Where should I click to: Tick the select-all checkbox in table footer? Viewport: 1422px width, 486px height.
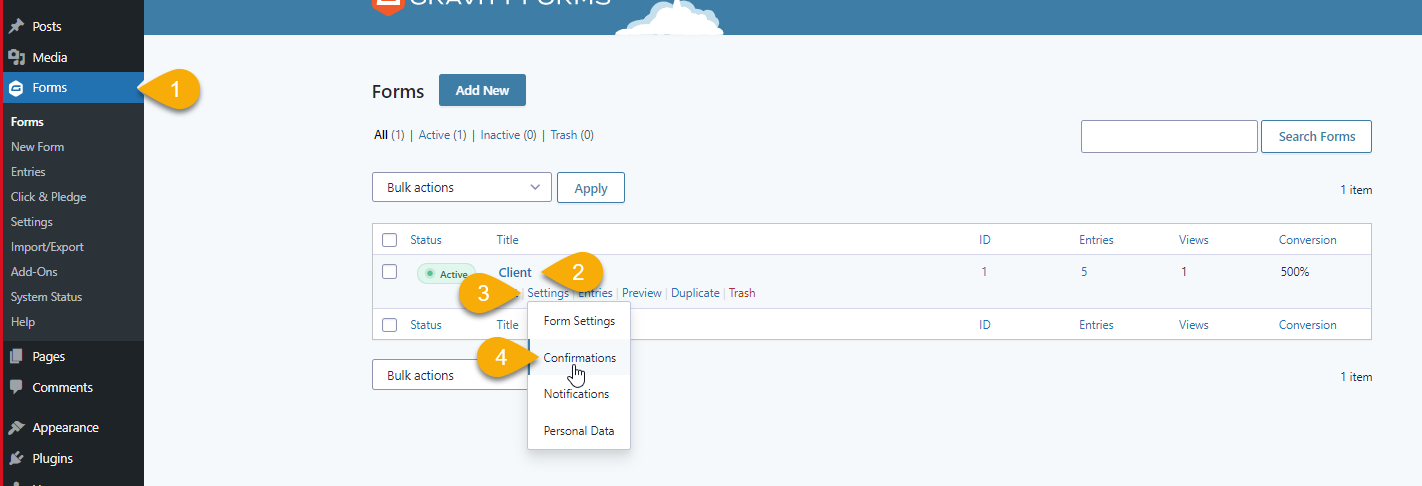(390, 325)
